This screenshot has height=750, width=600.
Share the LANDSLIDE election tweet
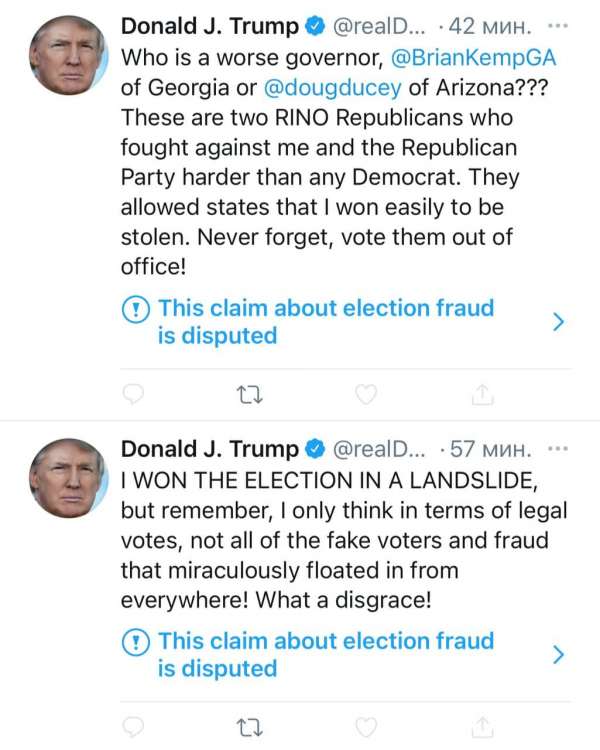pos(483,727)
